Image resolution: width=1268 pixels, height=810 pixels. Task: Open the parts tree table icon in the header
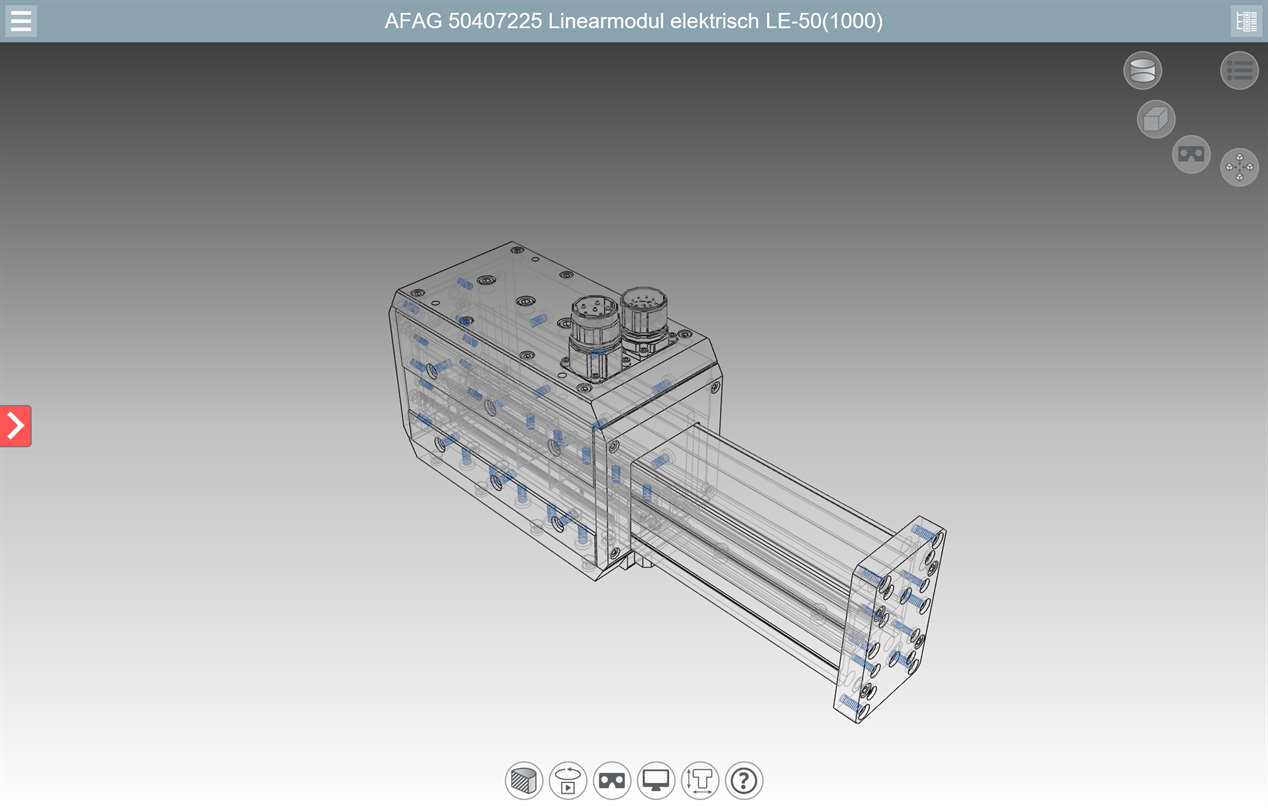pos(1246,21)
